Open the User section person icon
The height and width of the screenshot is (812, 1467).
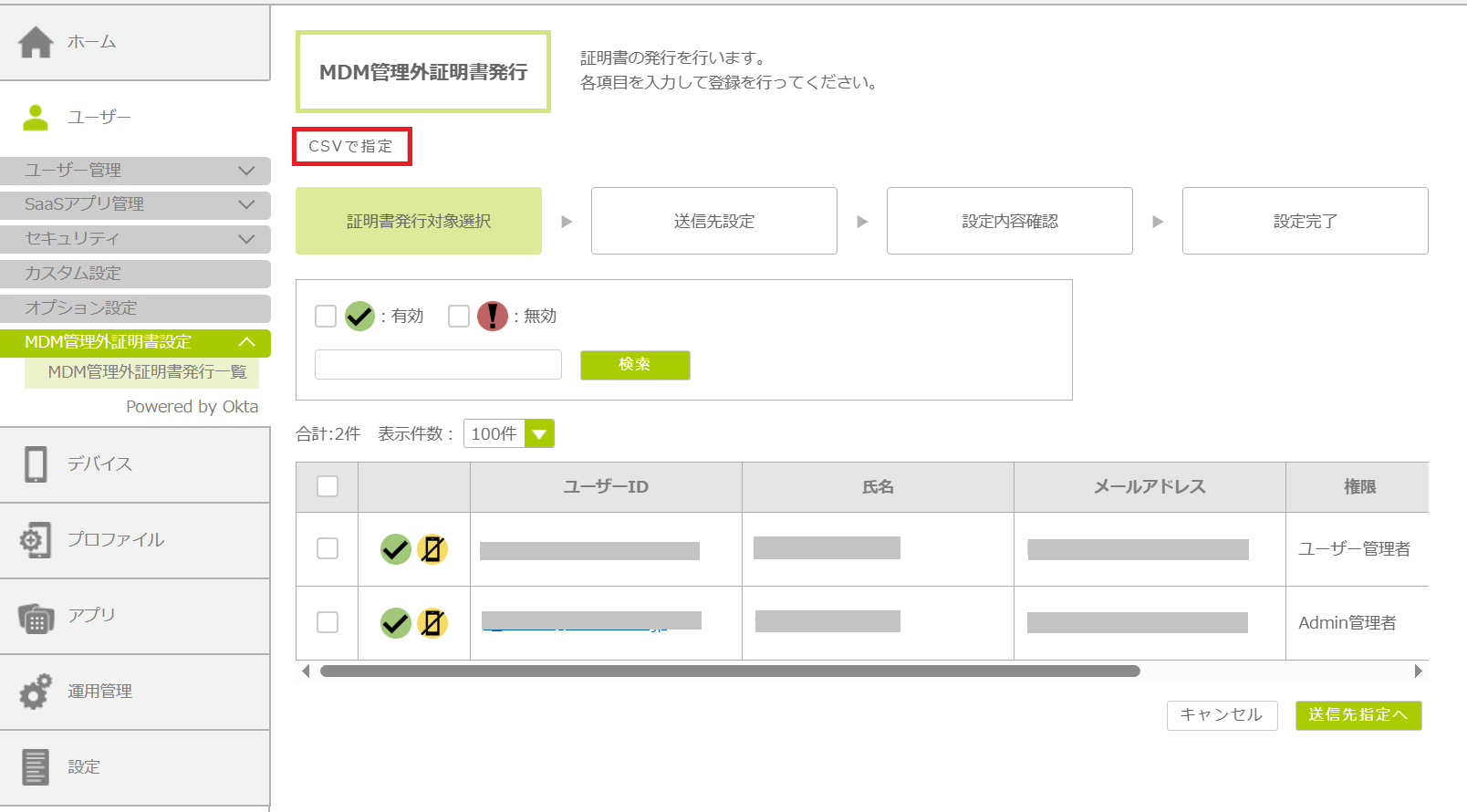[x=36, y=118]
